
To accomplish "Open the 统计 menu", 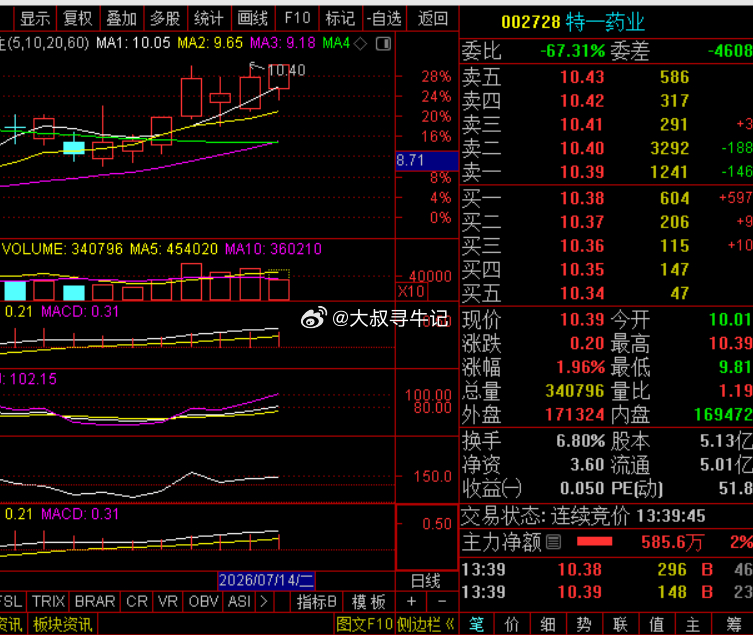I will [209, 19].
